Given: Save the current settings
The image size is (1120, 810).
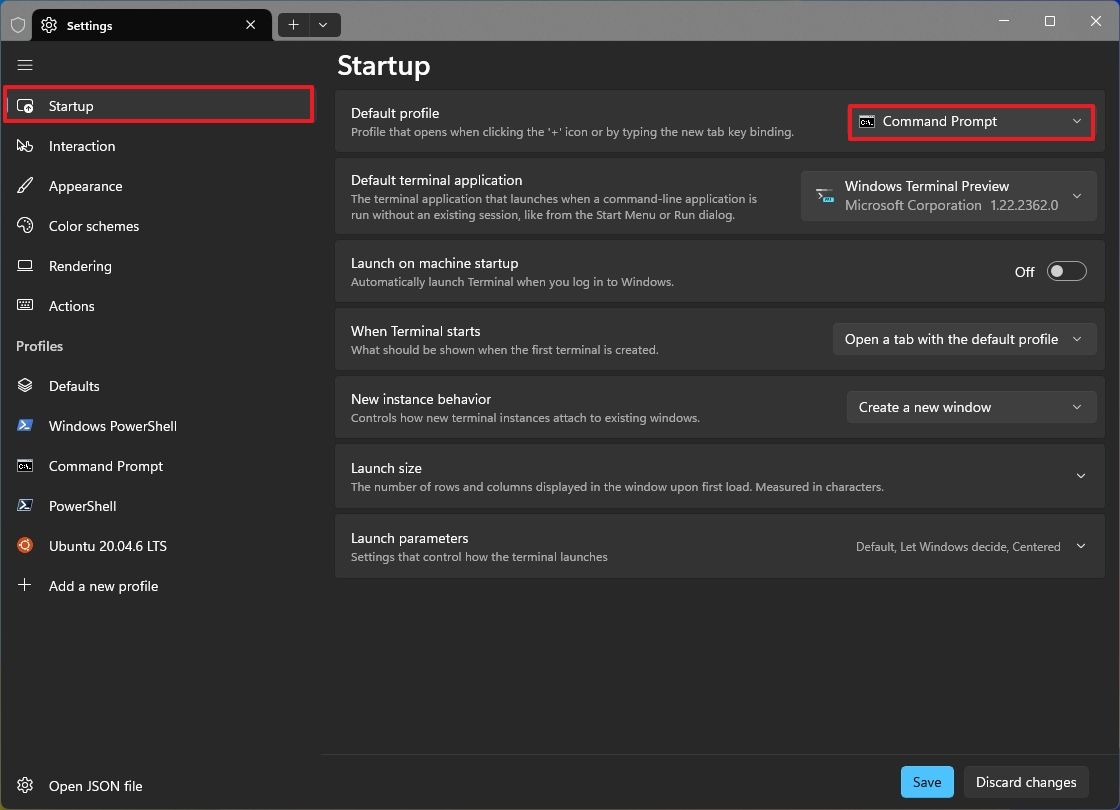Looking at the screenshot, I should coord(926,782).
